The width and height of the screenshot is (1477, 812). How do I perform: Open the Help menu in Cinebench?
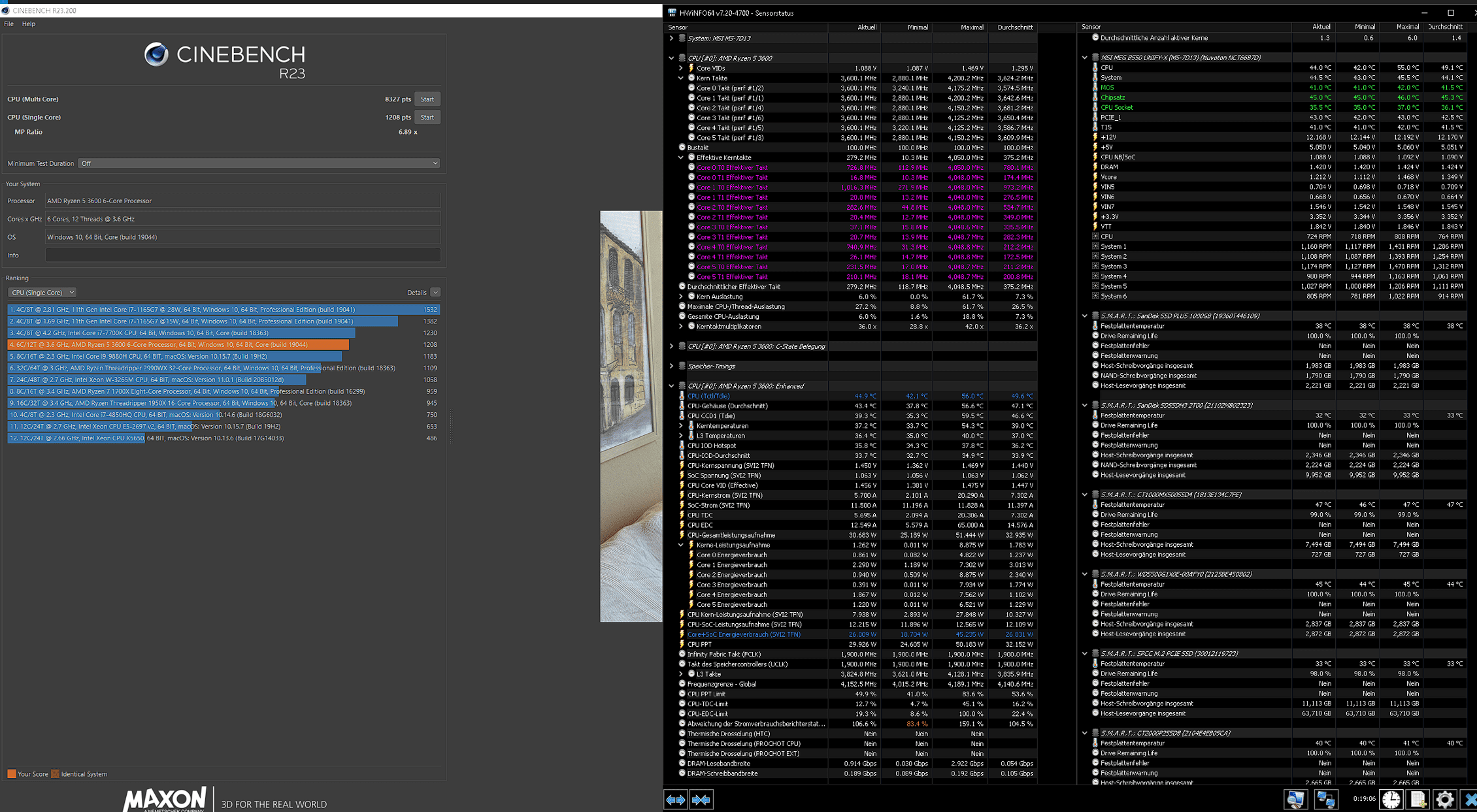pos(29,24)
